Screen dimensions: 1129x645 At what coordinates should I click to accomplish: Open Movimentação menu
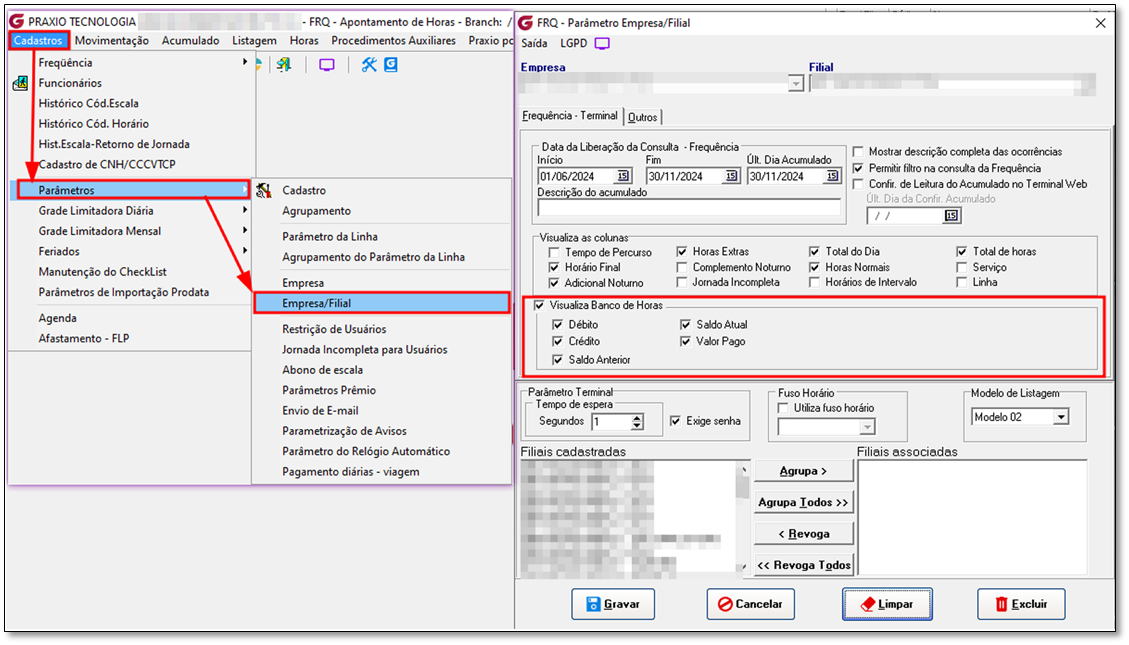(112, 40)
